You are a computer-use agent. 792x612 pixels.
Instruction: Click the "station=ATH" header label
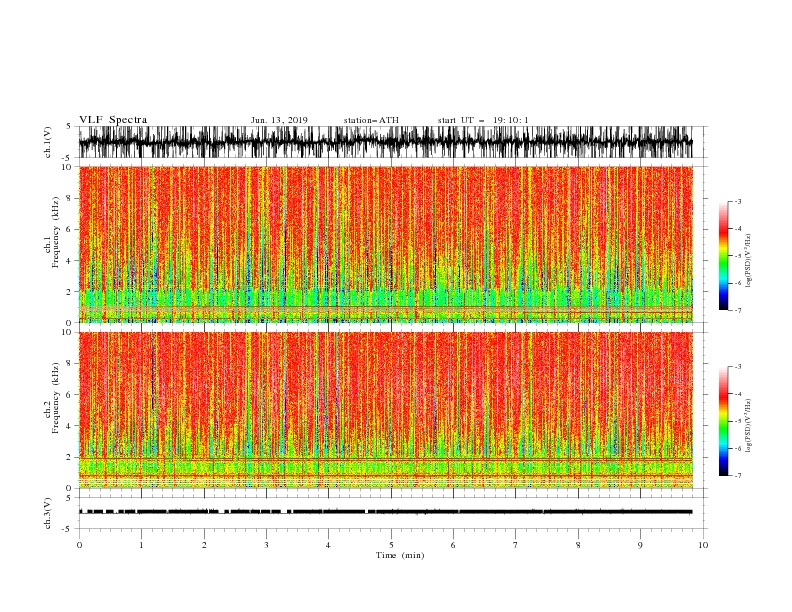click(x=371, y=120)
